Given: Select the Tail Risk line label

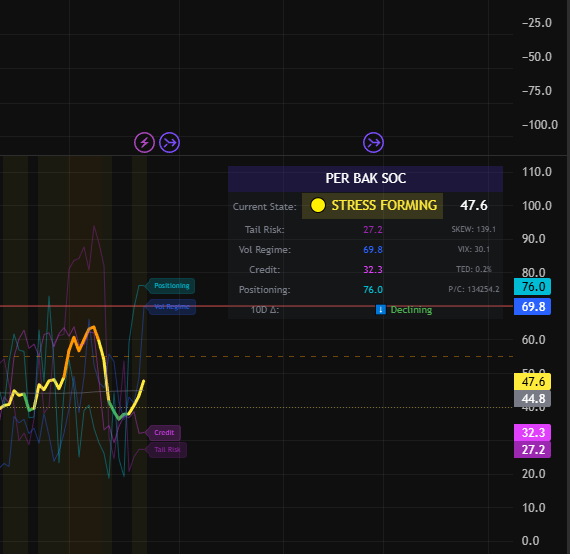Looking at the screenshot, I should [x=167, y=450].
